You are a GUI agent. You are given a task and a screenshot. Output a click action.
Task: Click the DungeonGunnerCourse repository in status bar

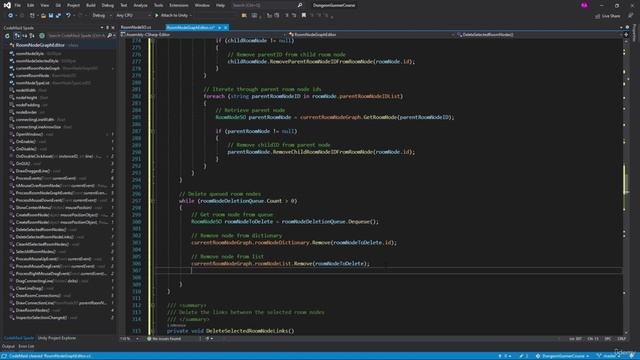point(563,356)
